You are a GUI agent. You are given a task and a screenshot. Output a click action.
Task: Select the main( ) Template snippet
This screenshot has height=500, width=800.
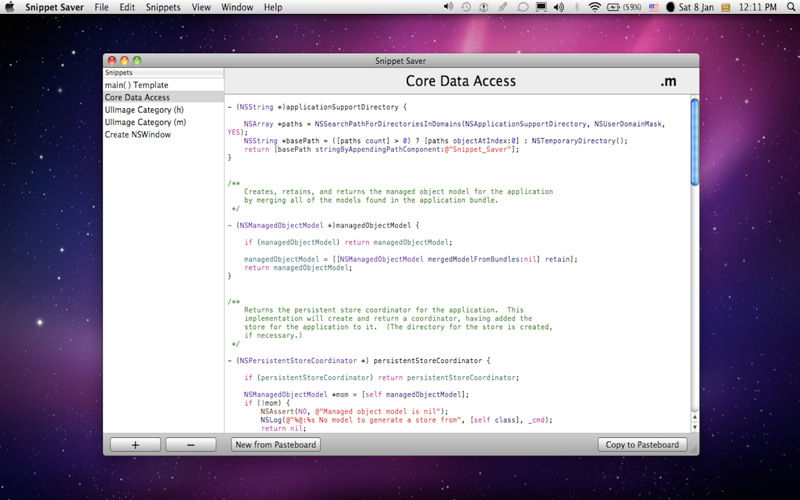[x=163, y=85]
